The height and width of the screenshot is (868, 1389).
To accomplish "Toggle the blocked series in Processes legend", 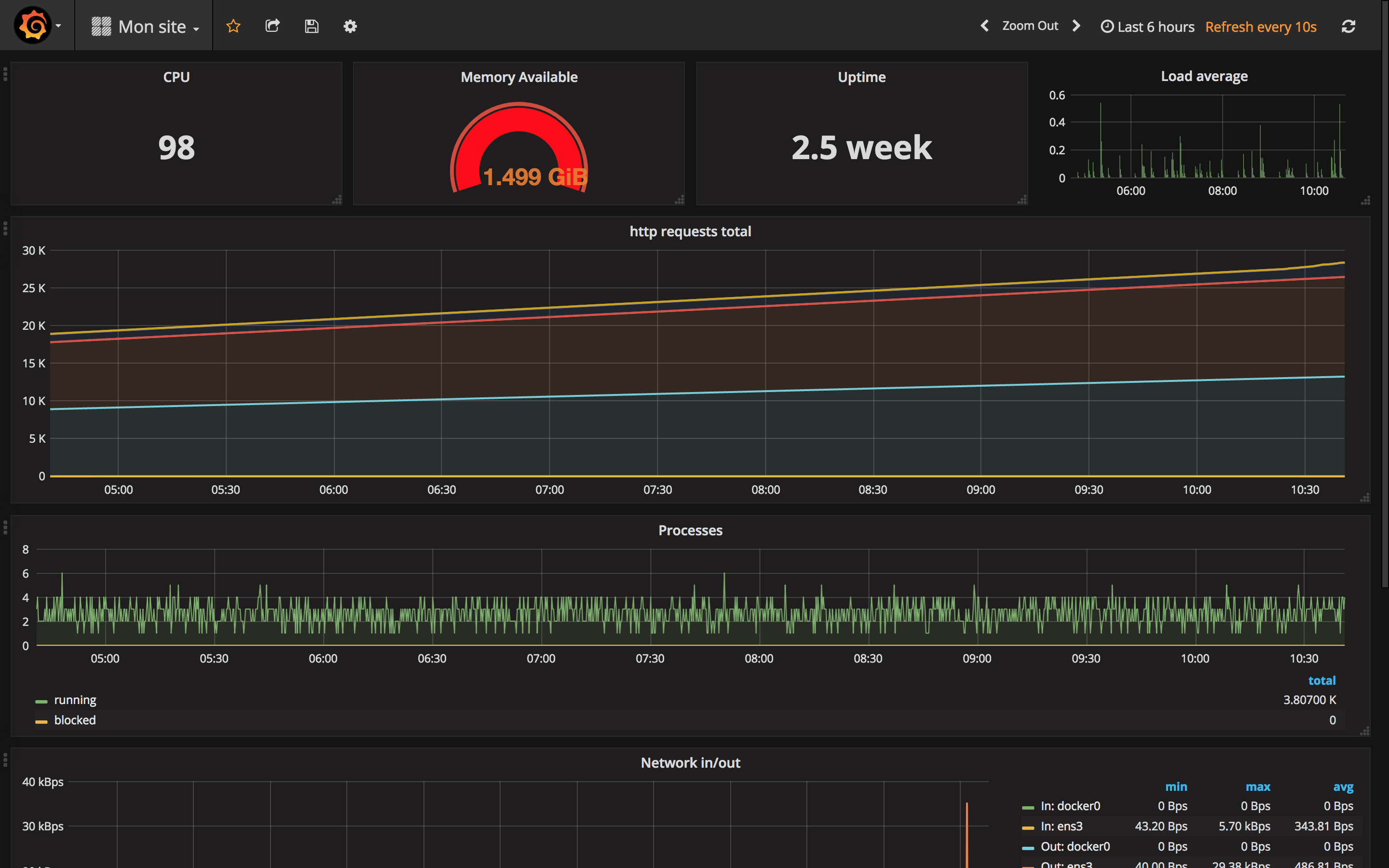I will point(75,720).
